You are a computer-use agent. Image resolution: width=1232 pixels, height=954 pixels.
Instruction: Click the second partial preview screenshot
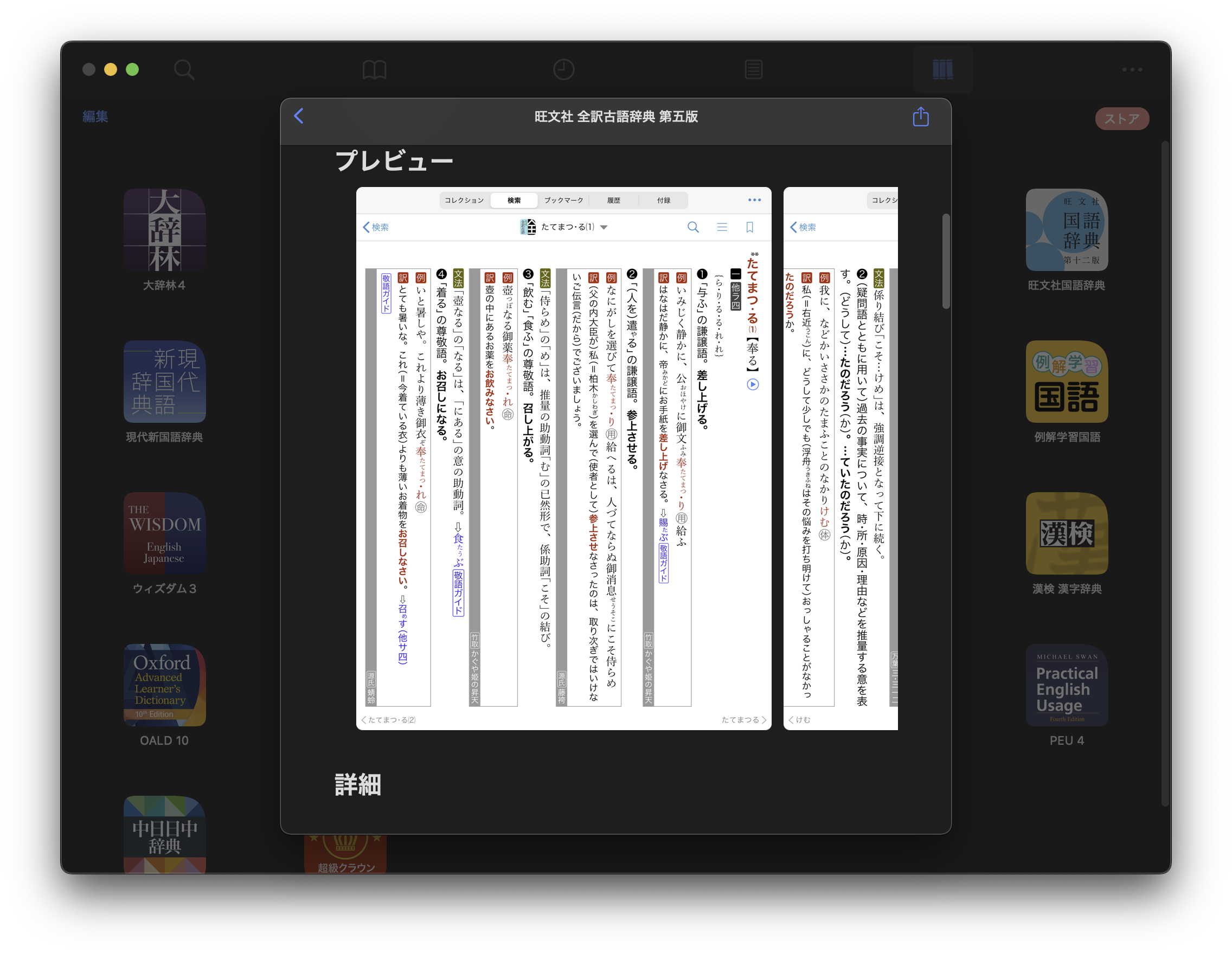(840, 458)
